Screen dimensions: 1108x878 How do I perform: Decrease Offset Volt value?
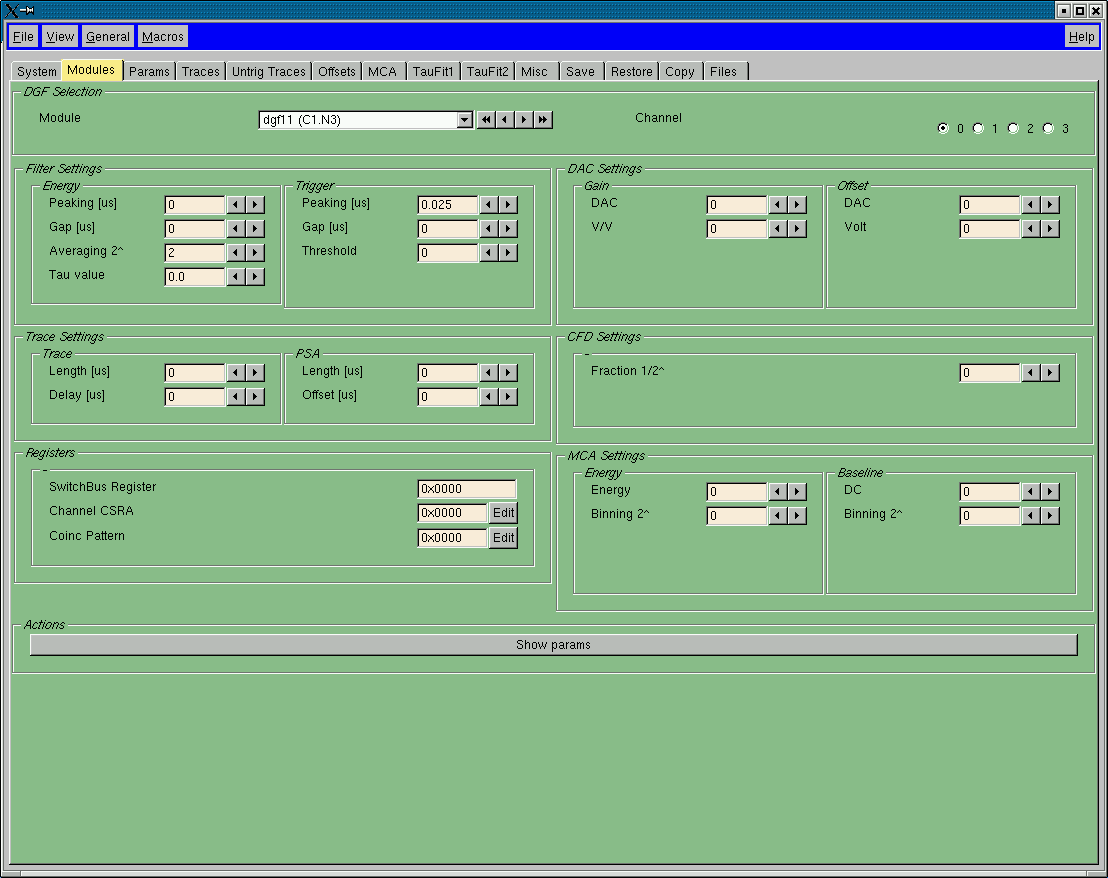tap(1031, 229)
